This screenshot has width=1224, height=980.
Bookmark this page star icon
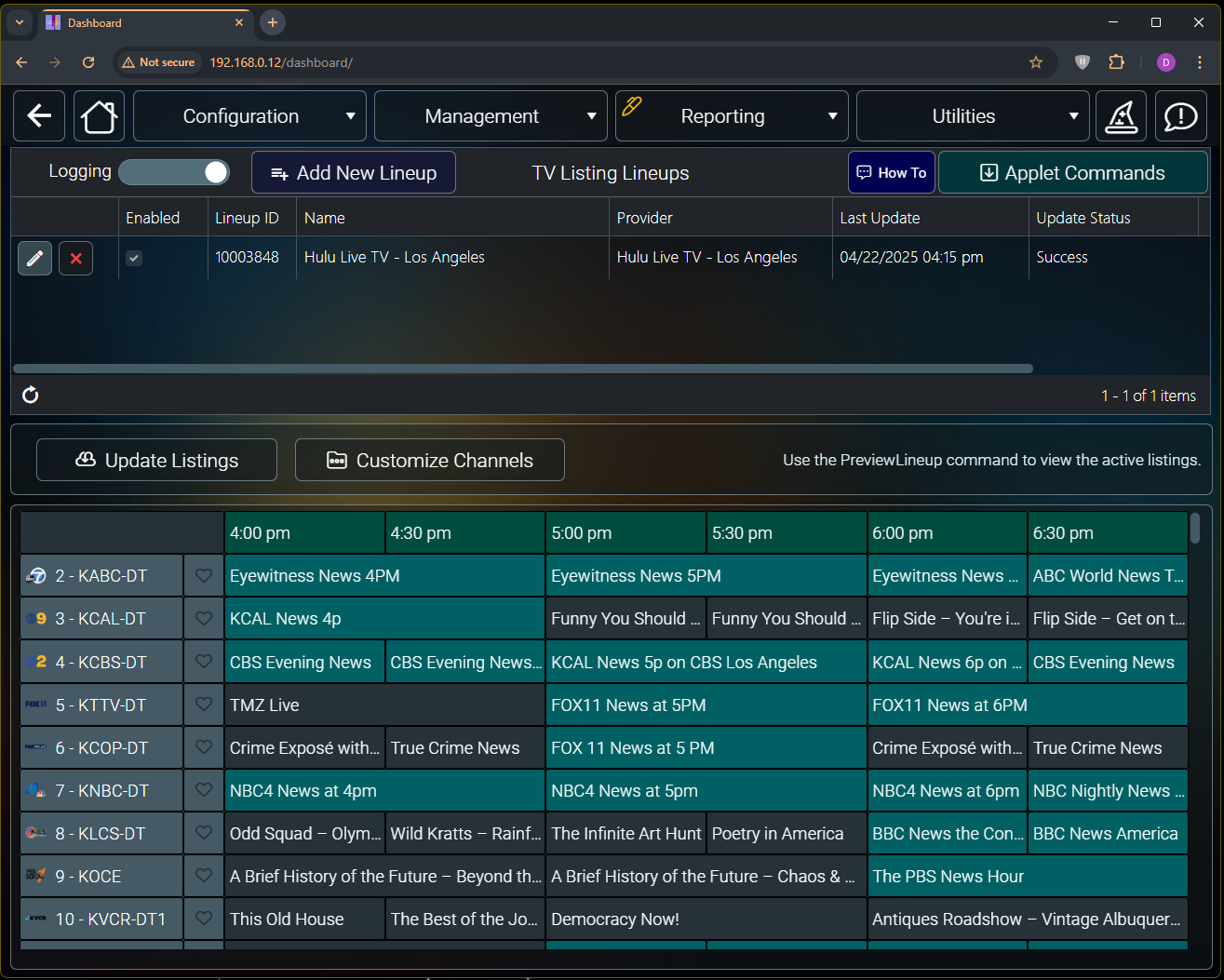(1036, 62)
